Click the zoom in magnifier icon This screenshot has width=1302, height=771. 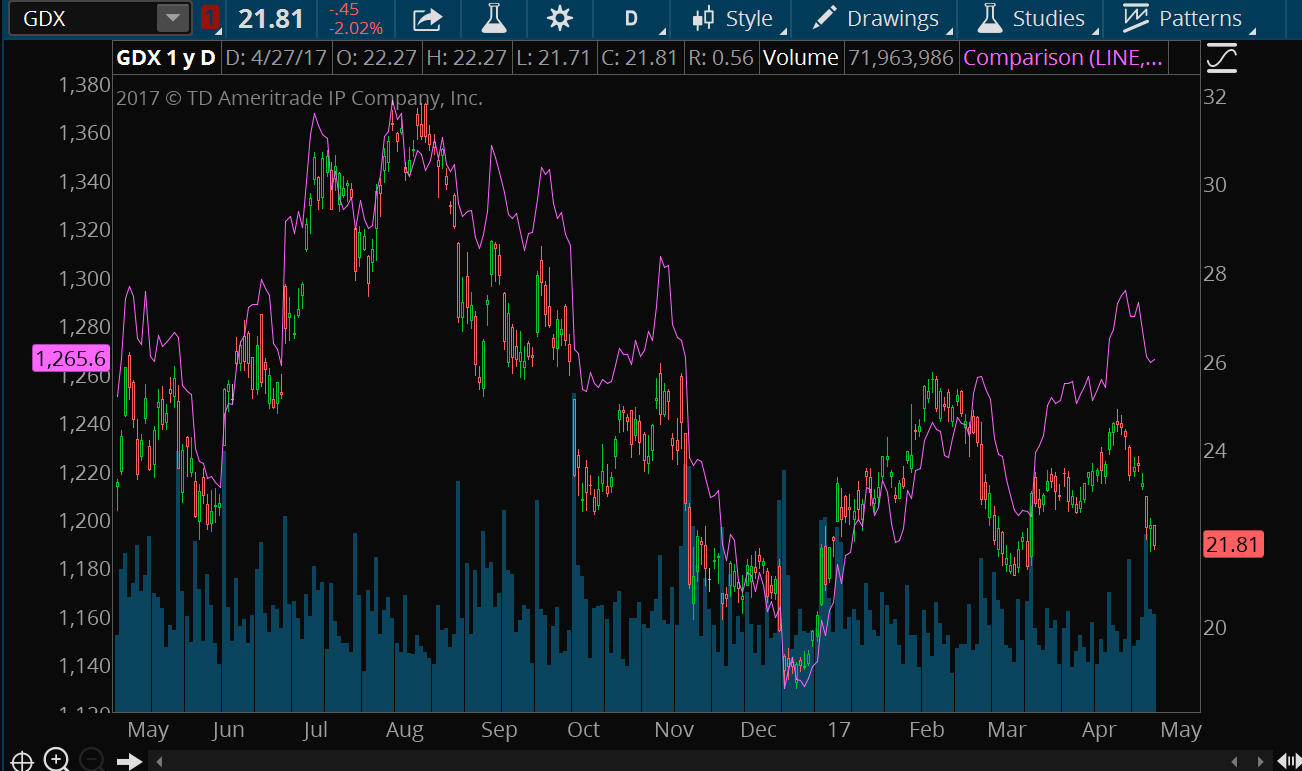tap(56, 760)
